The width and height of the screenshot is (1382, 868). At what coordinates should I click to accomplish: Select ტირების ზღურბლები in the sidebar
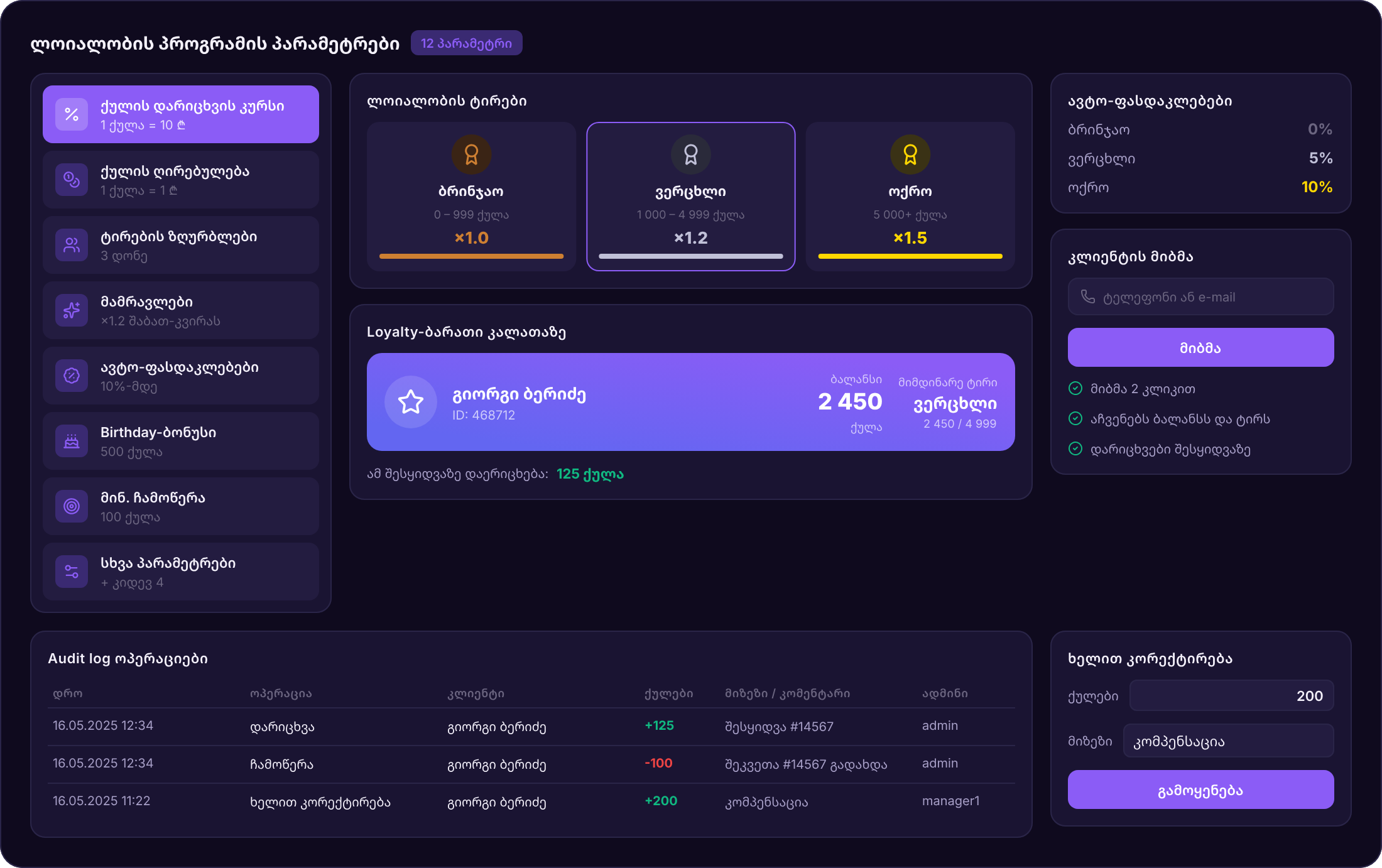point(181,245)
